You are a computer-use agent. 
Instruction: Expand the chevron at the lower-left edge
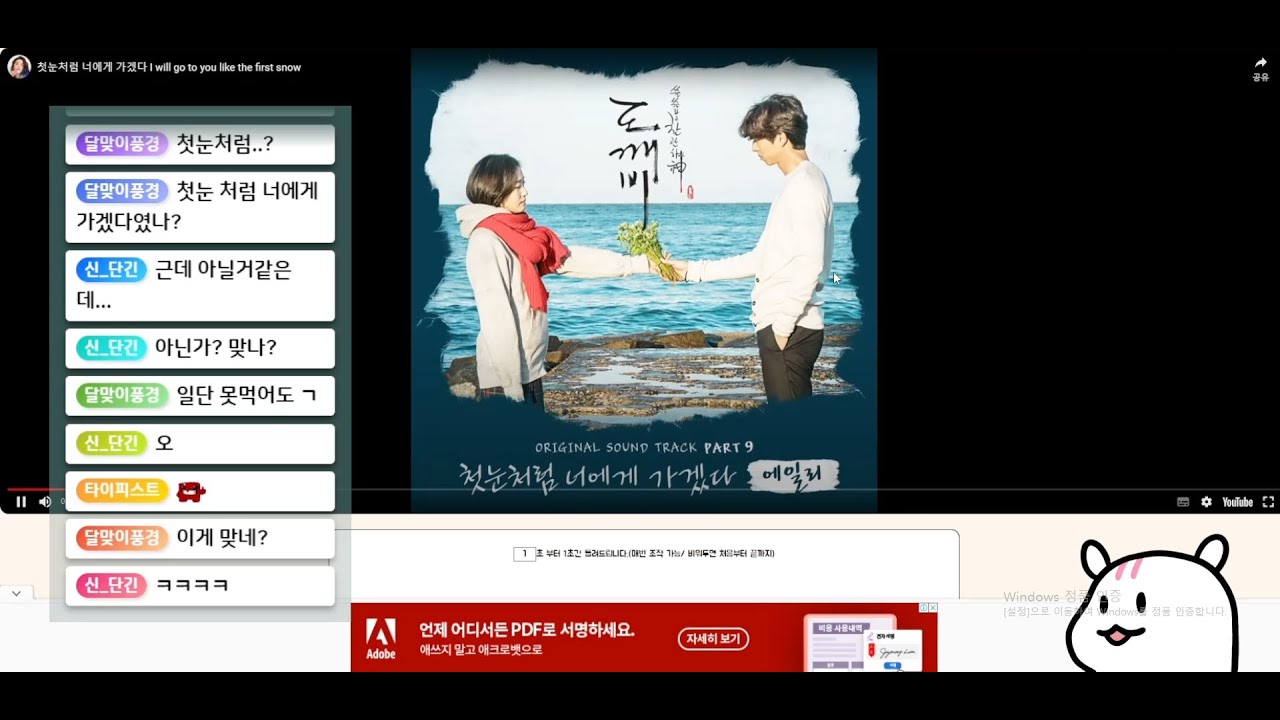pos(16,593)
